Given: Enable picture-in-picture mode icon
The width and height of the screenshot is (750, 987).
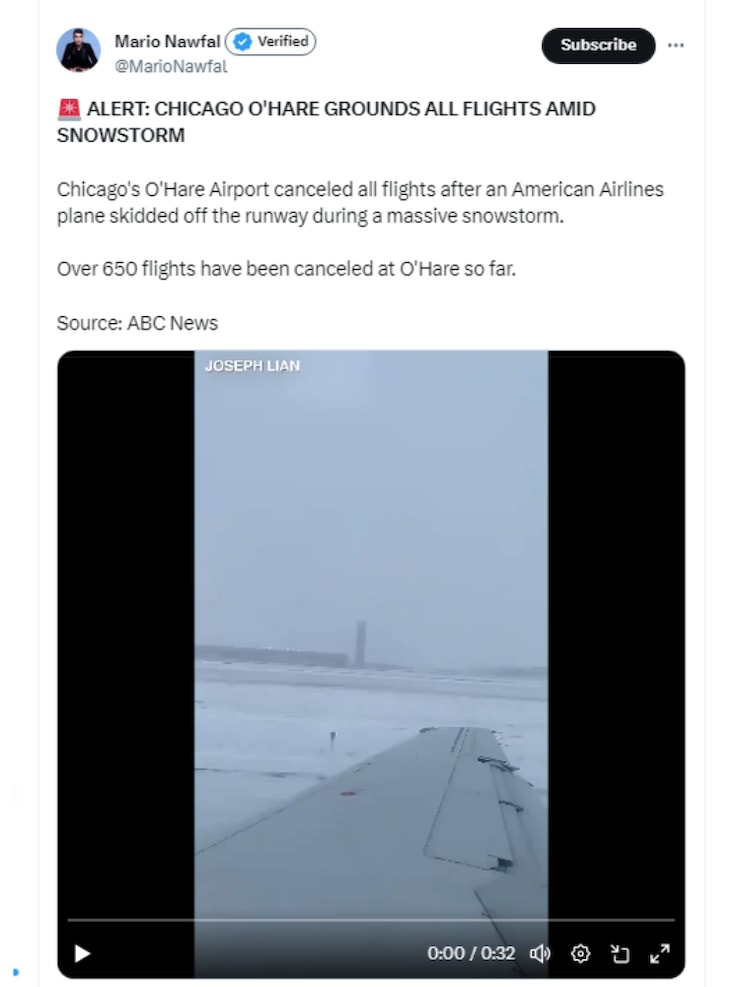Looking at the screenshot, I should pos(620,954).
